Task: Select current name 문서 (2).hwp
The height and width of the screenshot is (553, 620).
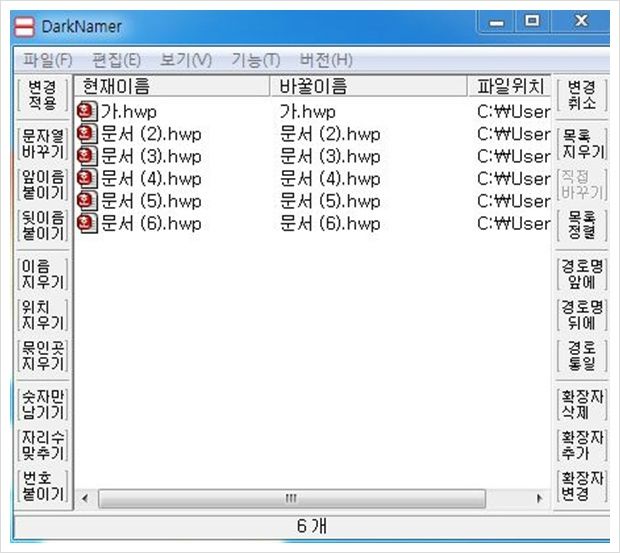Action: pyautogui.click(x=151, y=134)
